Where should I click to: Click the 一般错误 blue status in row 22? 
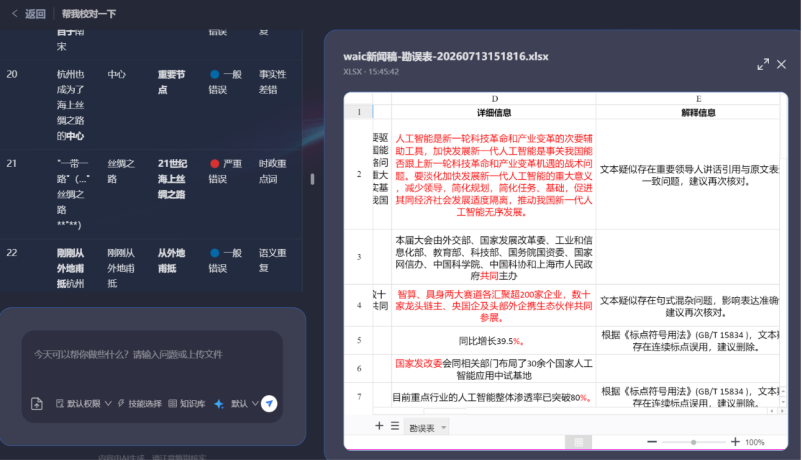pyautogui.click(x=225, y=260)
